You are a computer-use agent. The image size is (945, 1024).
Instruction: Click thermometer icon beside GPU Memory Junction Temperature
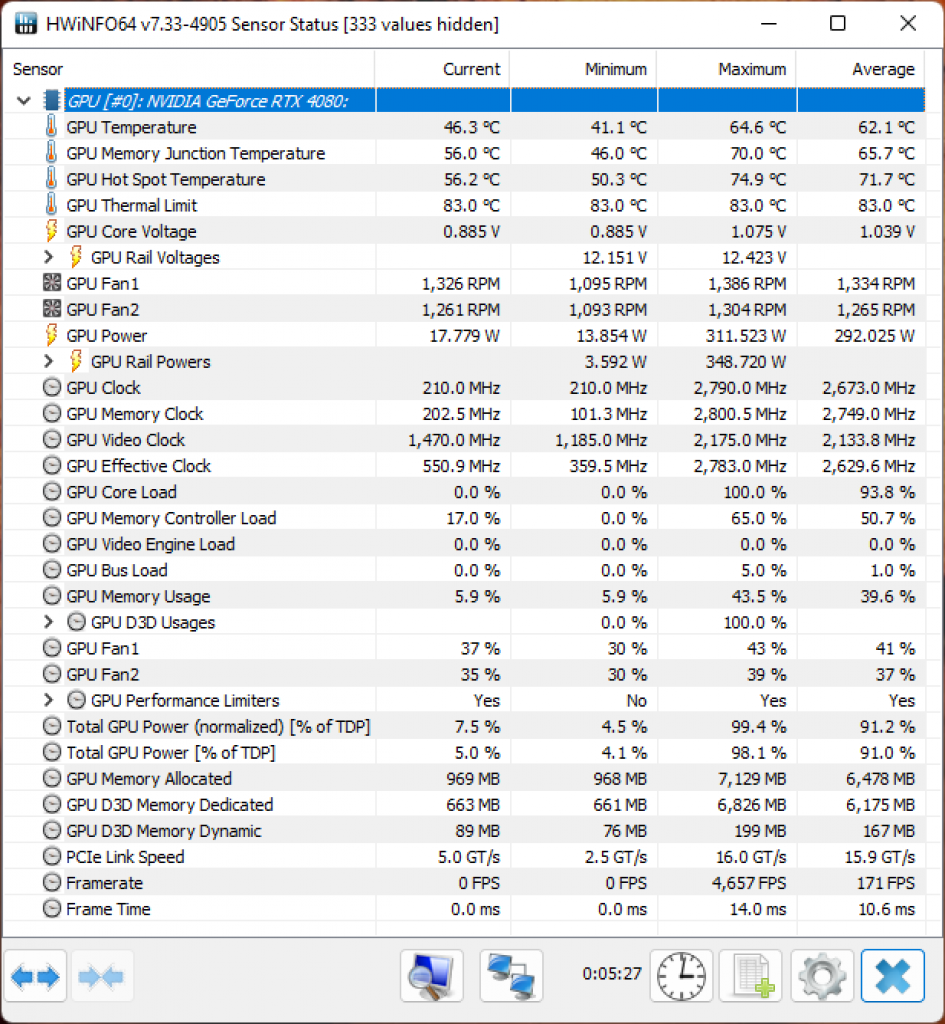click(51, 152)
